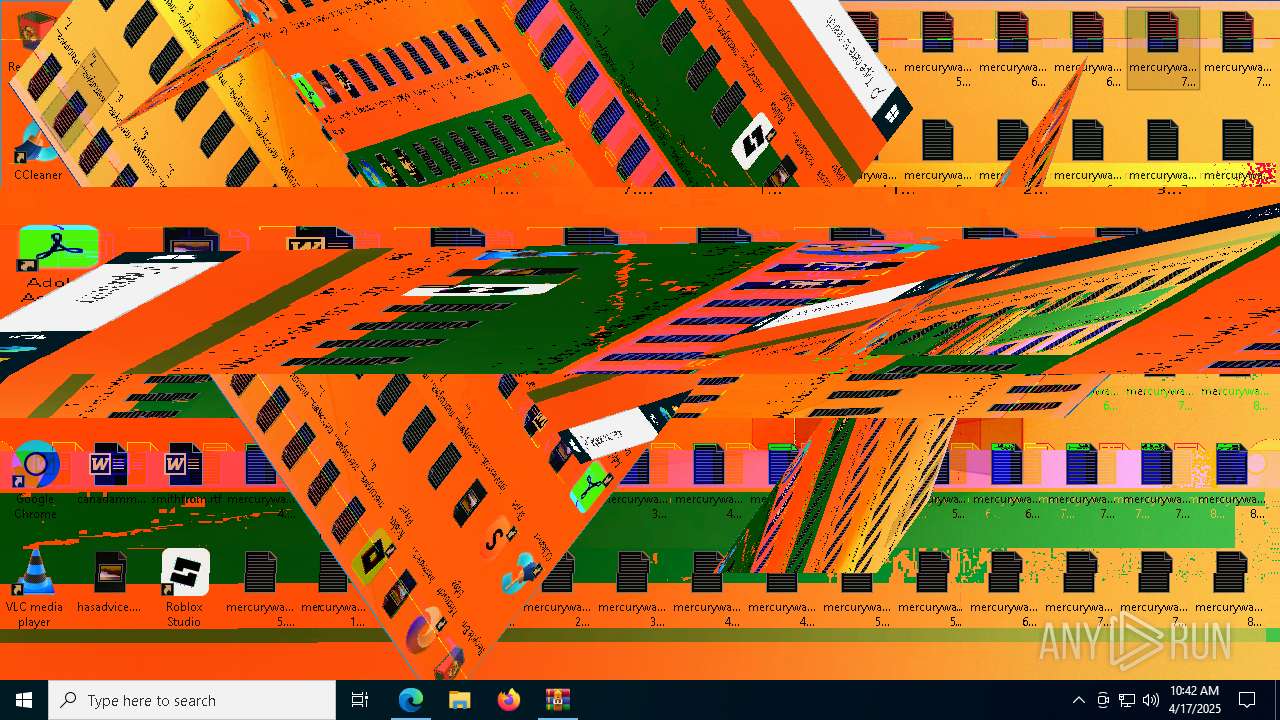Screen dimensions: 1280x720
Task: Select the hasadvice image file icon
Action: pyautogui.click(x=109, y=582)
